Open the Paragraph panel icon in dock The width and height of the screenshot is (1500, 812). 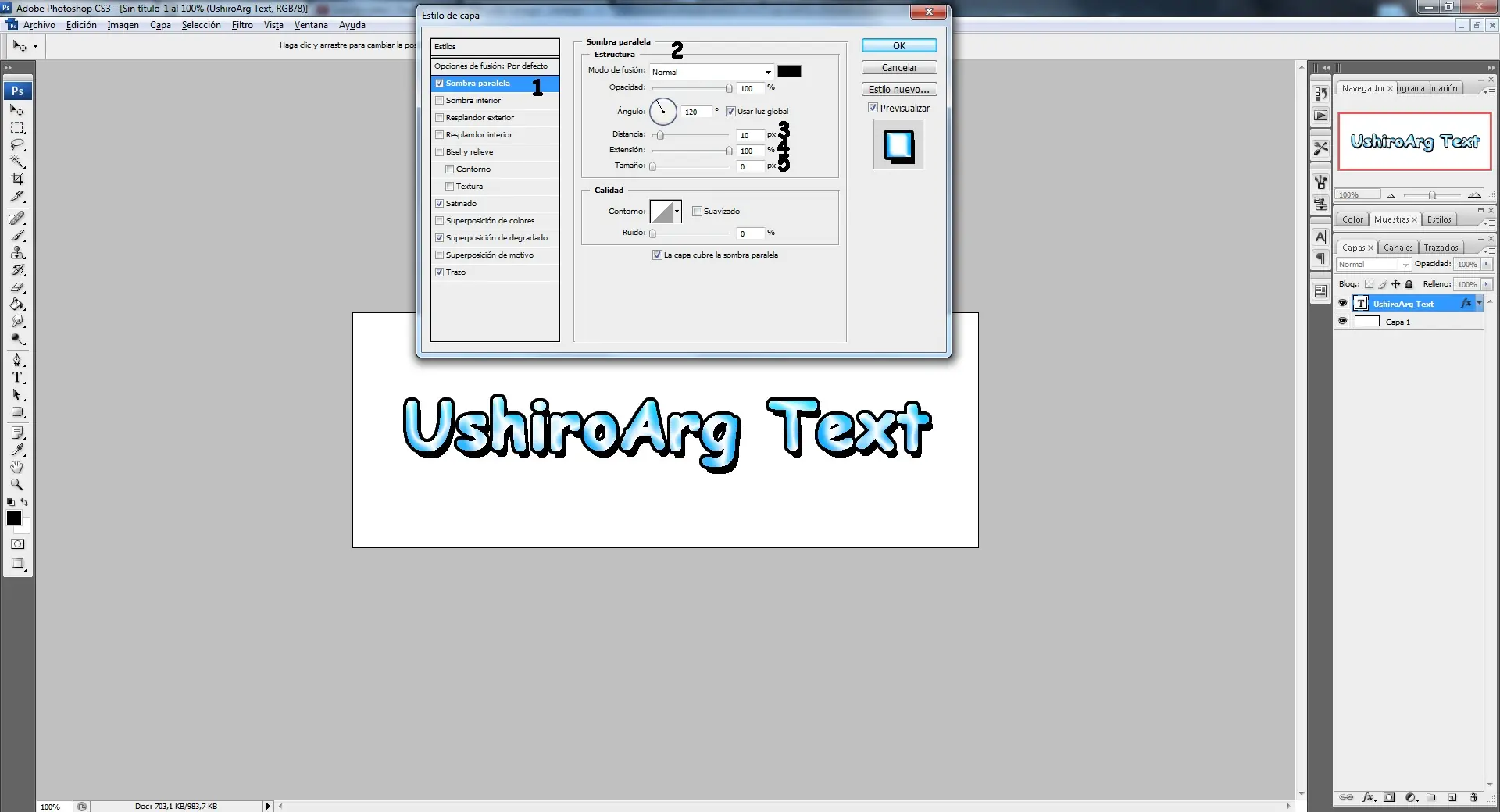[1320, 258]
